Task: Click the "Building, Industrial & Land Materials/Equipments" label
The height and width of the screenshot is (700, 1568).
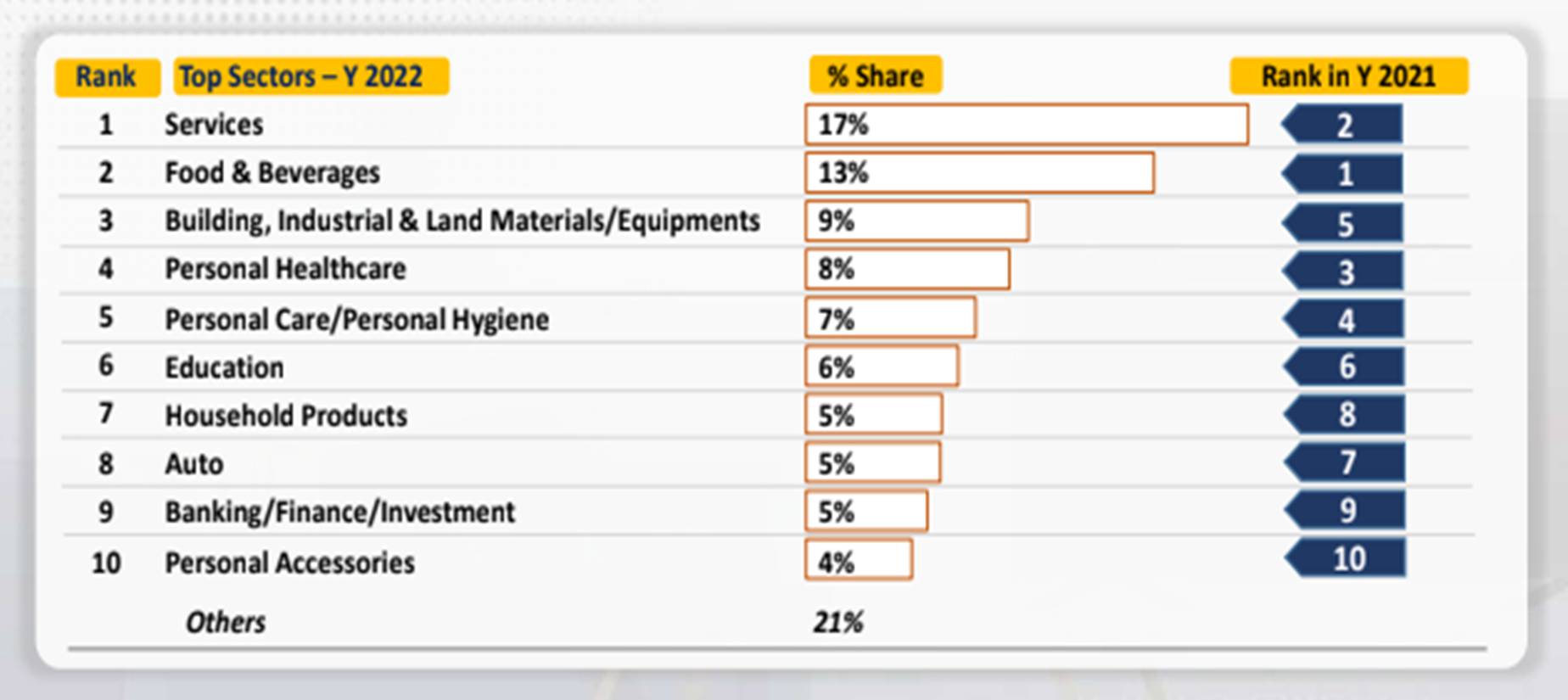Action: click(x=462, y=221)
